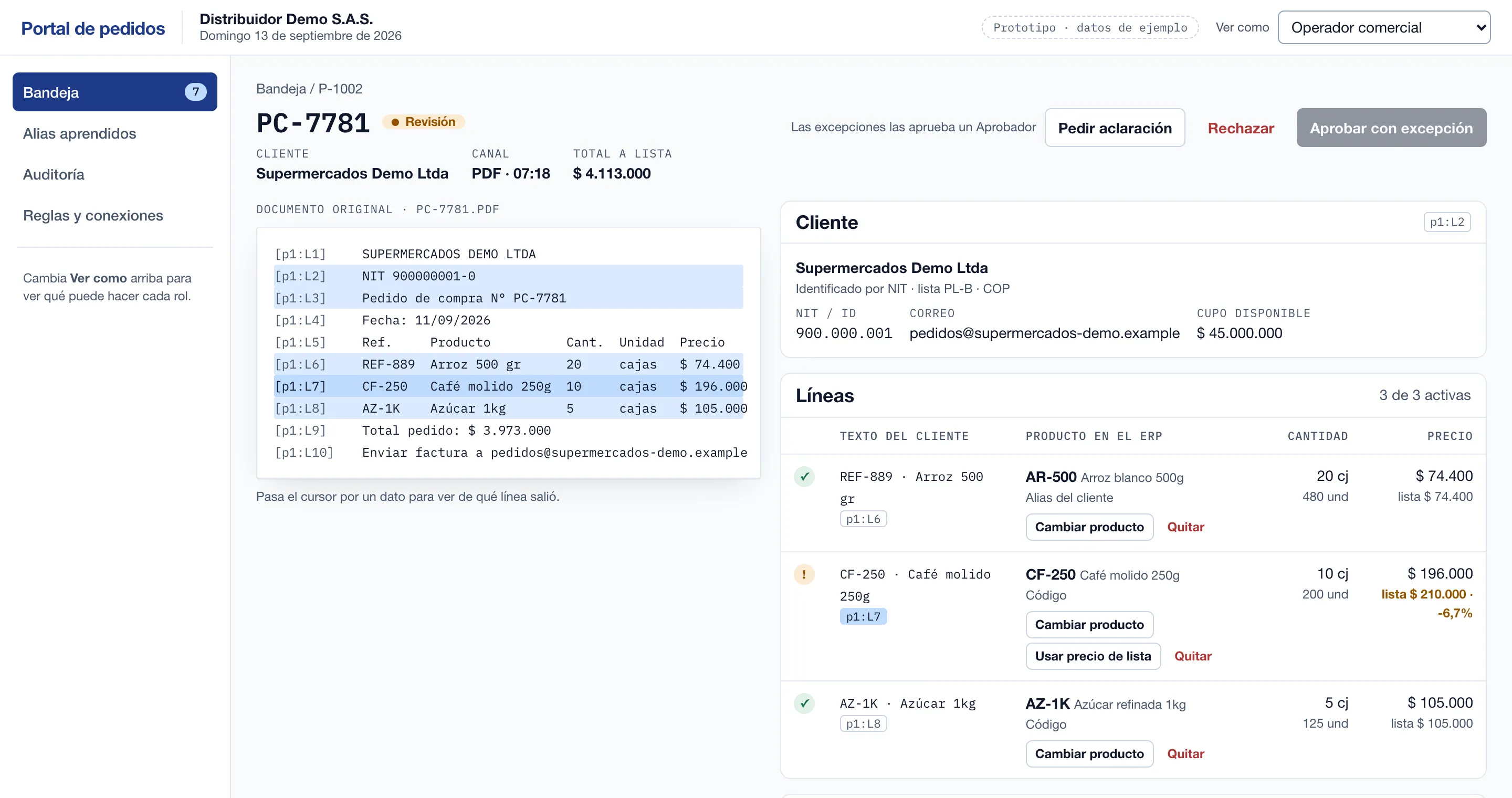Select document line p1:L10 Enviar factura
This screenshot has width=1512, height=798.
[508, 453]
